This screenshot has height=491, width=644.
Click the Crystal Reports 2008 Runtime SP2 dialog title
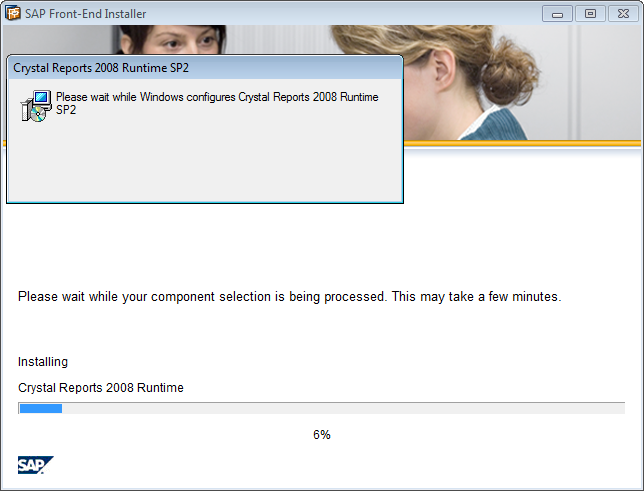pos(101,68)
